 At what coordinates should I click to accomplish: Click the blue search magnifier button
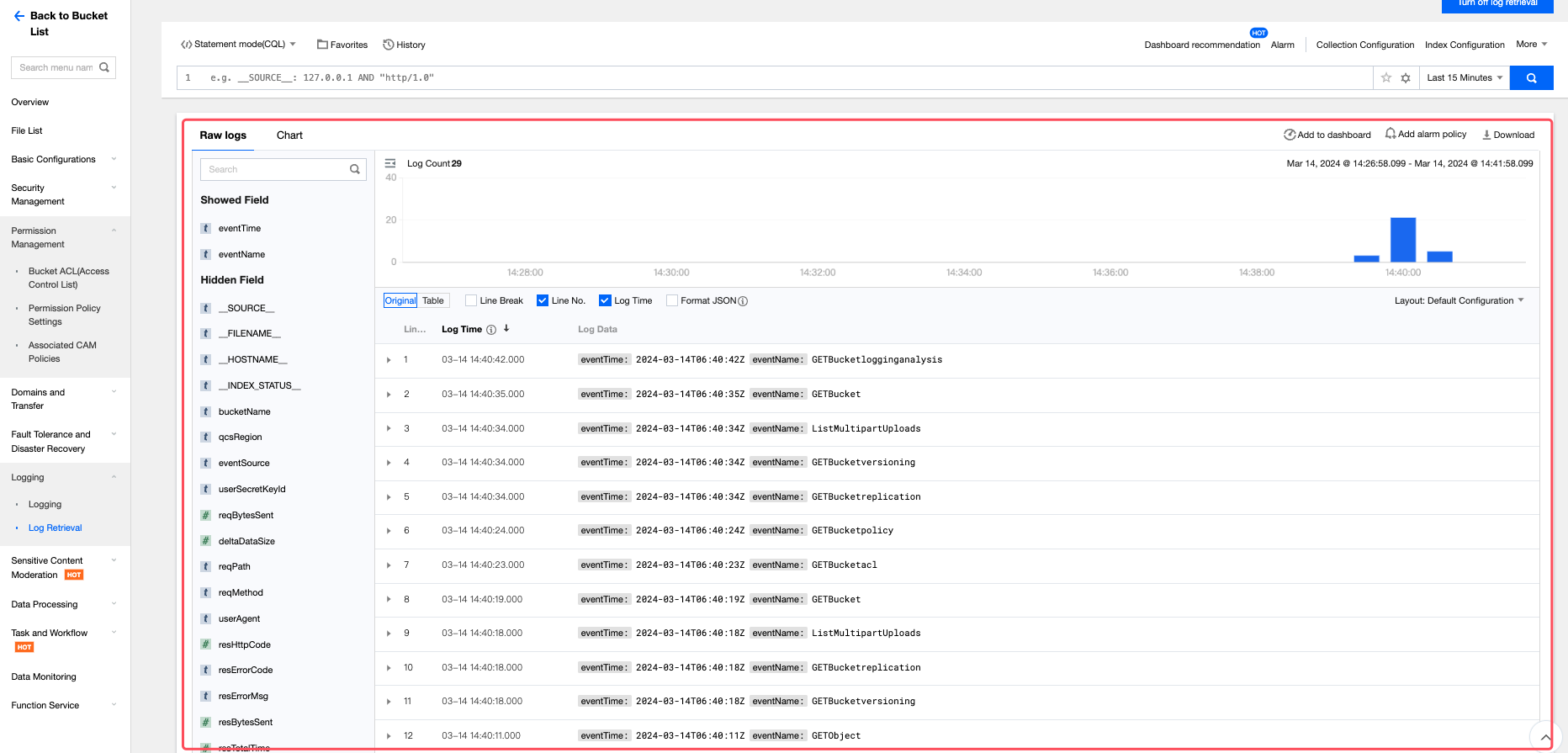[x=1531, y=78]
